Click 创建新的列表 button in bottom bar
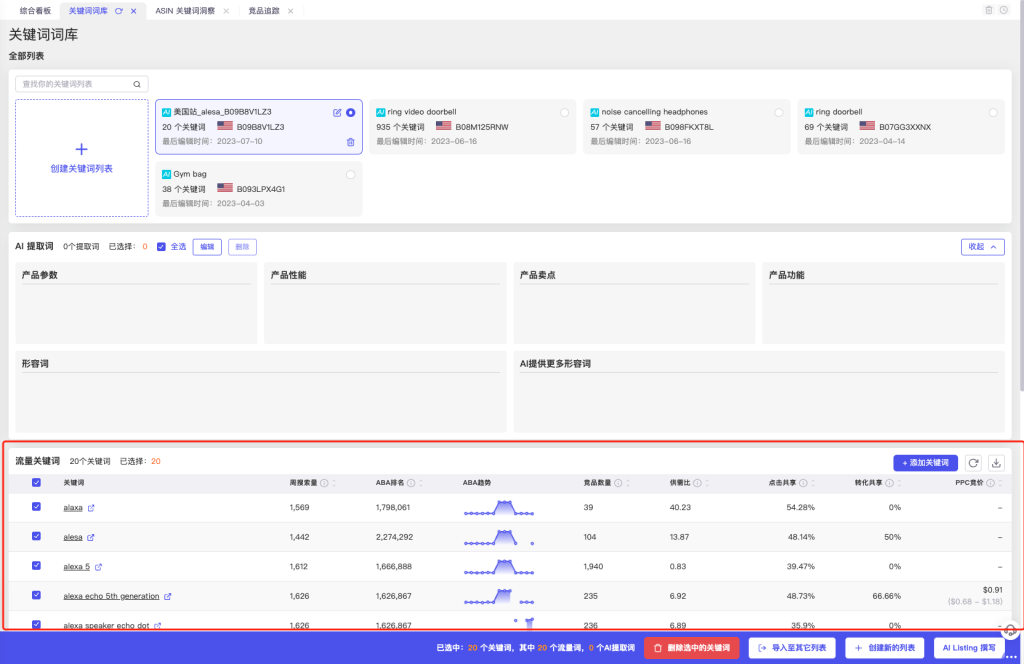Image resolution: width=1024 pixels, height=664 pixels. click(885, 648)
